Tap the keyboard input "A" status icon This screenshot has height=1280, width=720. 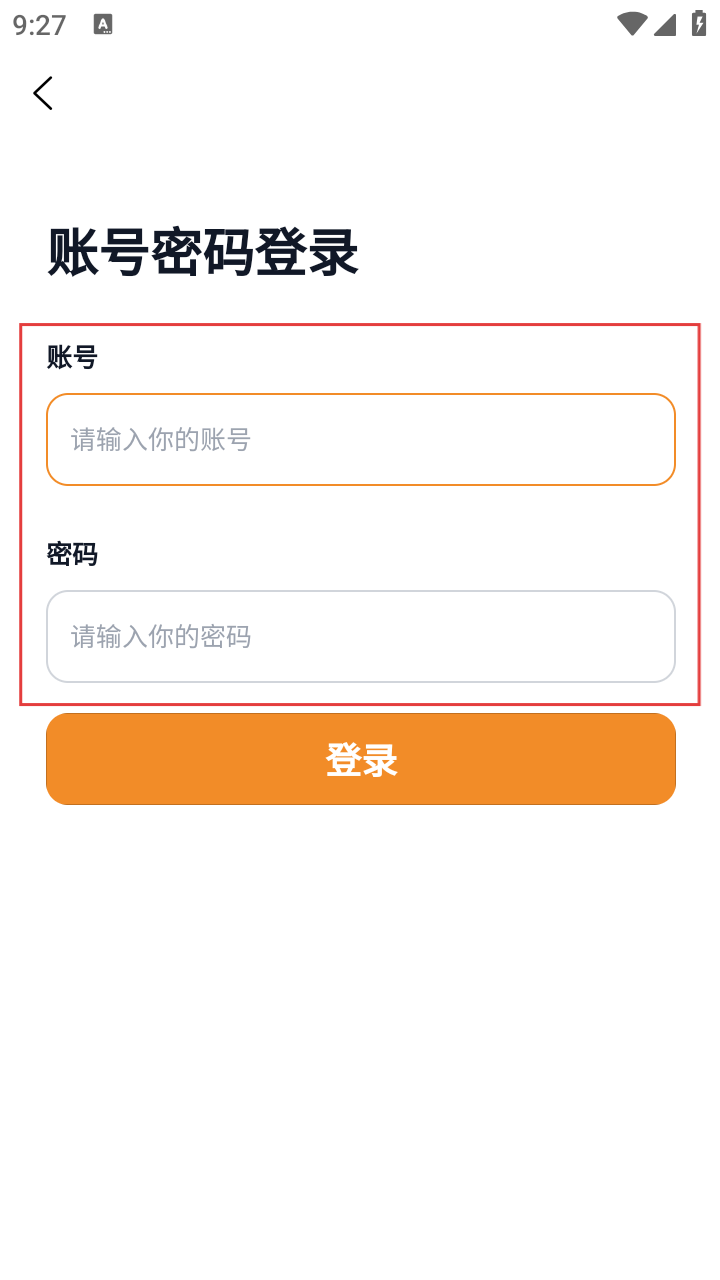click(103, 25)
